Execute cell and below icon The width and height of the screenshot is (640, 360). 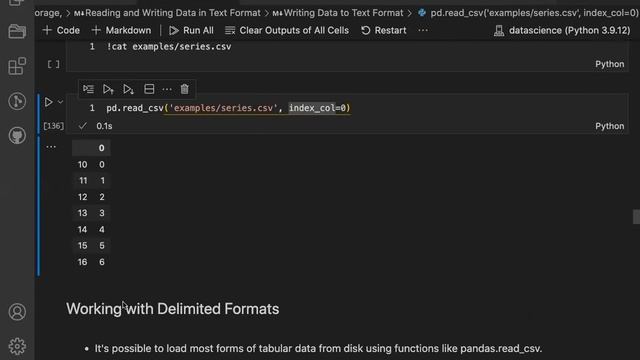[x=129, y=89]
